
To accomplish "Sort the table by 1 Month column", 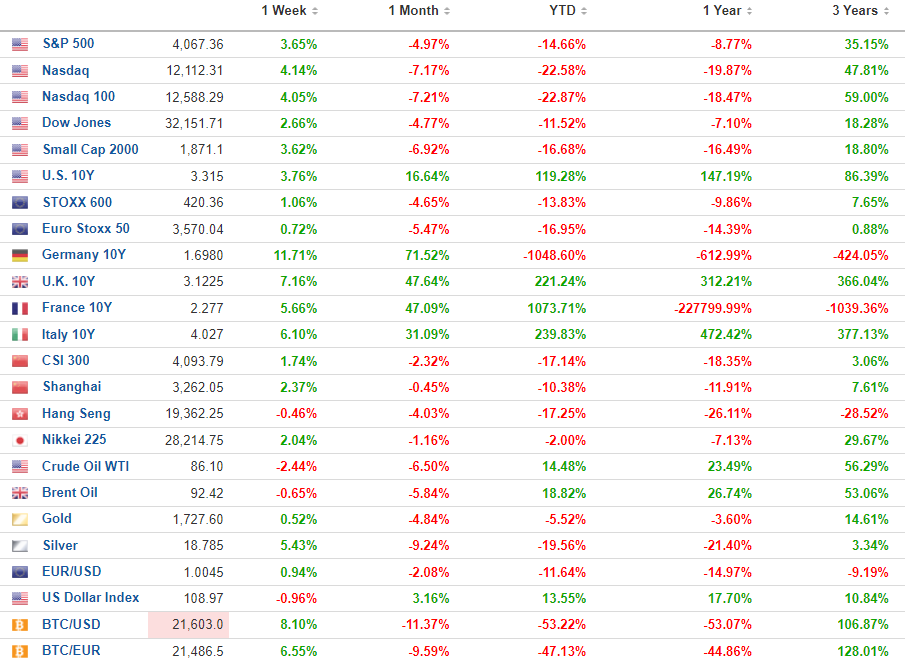I will [x=419, y=10].
